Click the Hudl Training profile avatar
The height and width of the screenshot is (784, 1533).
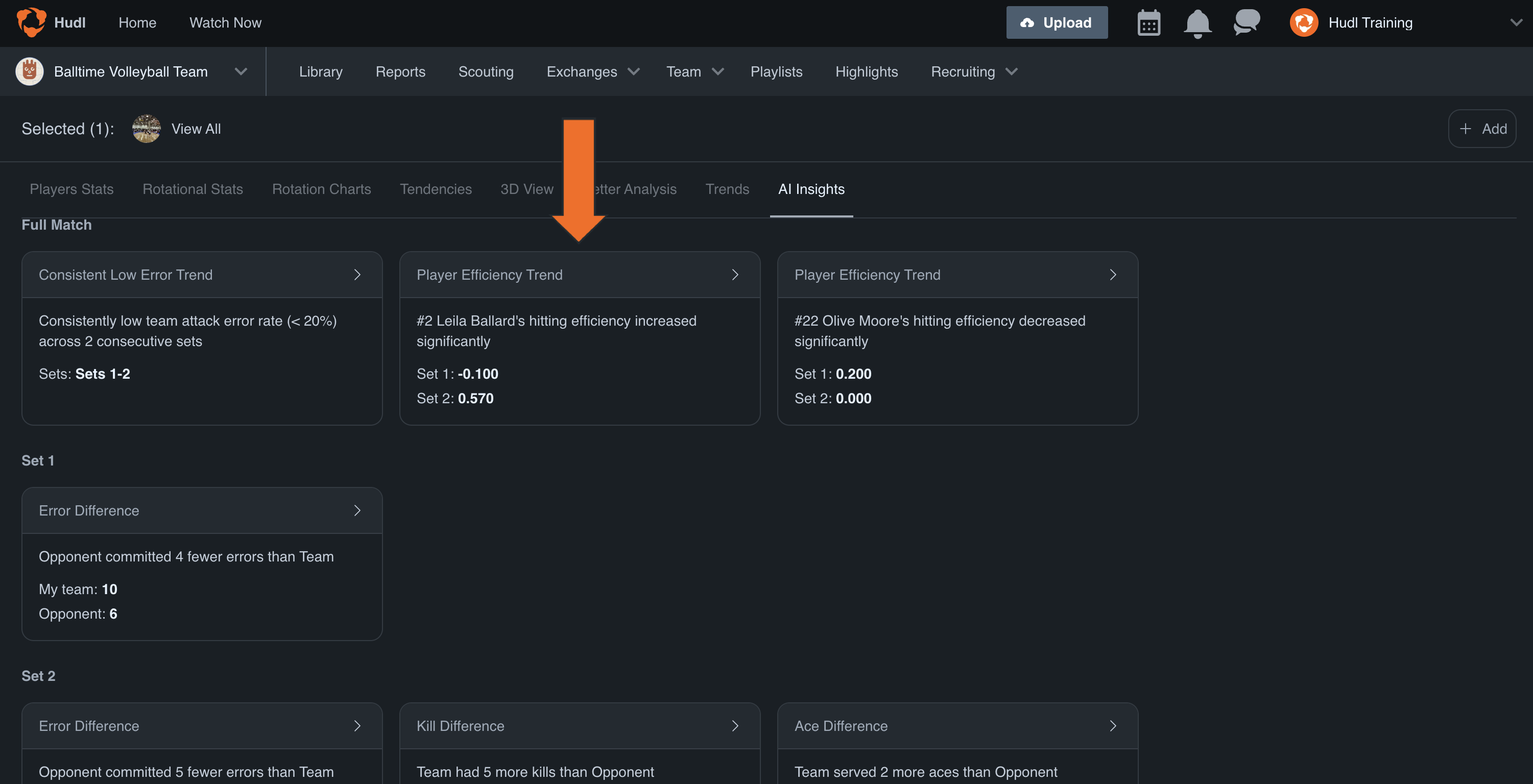point(1304,22)
